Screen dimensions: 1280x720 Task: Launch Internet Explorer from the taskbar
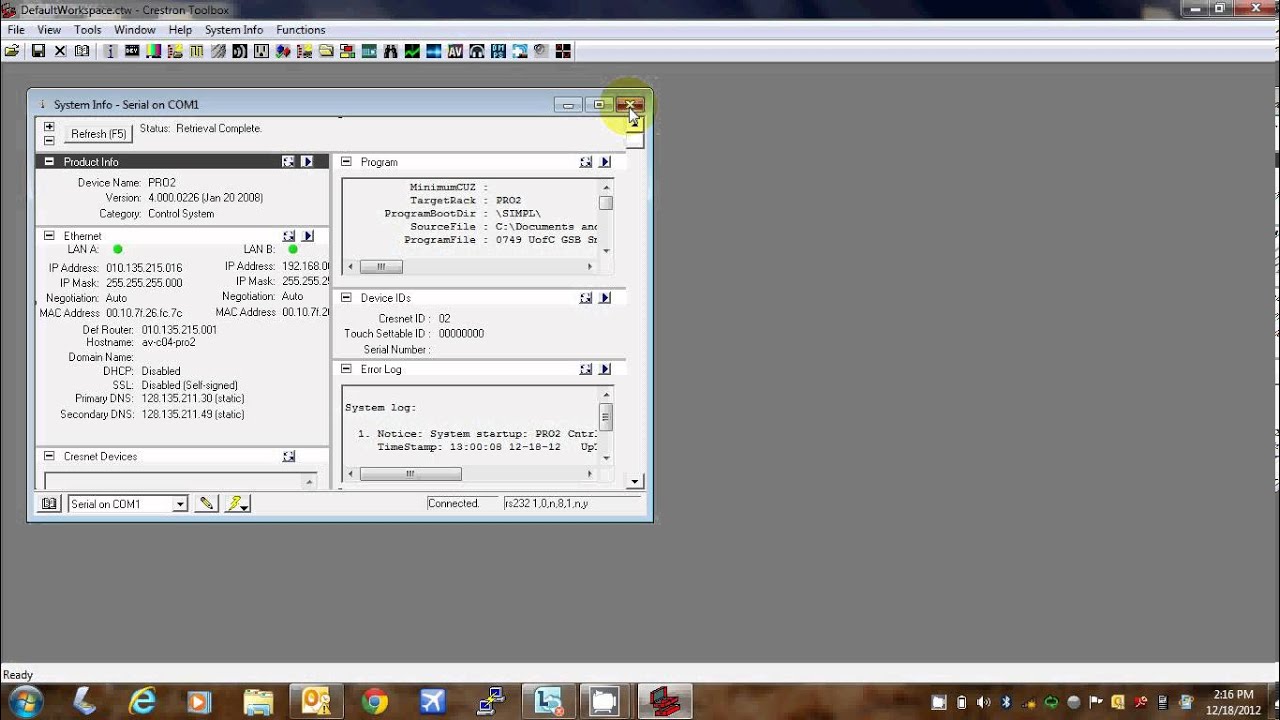pyautogui.click(x=142, y=702)
